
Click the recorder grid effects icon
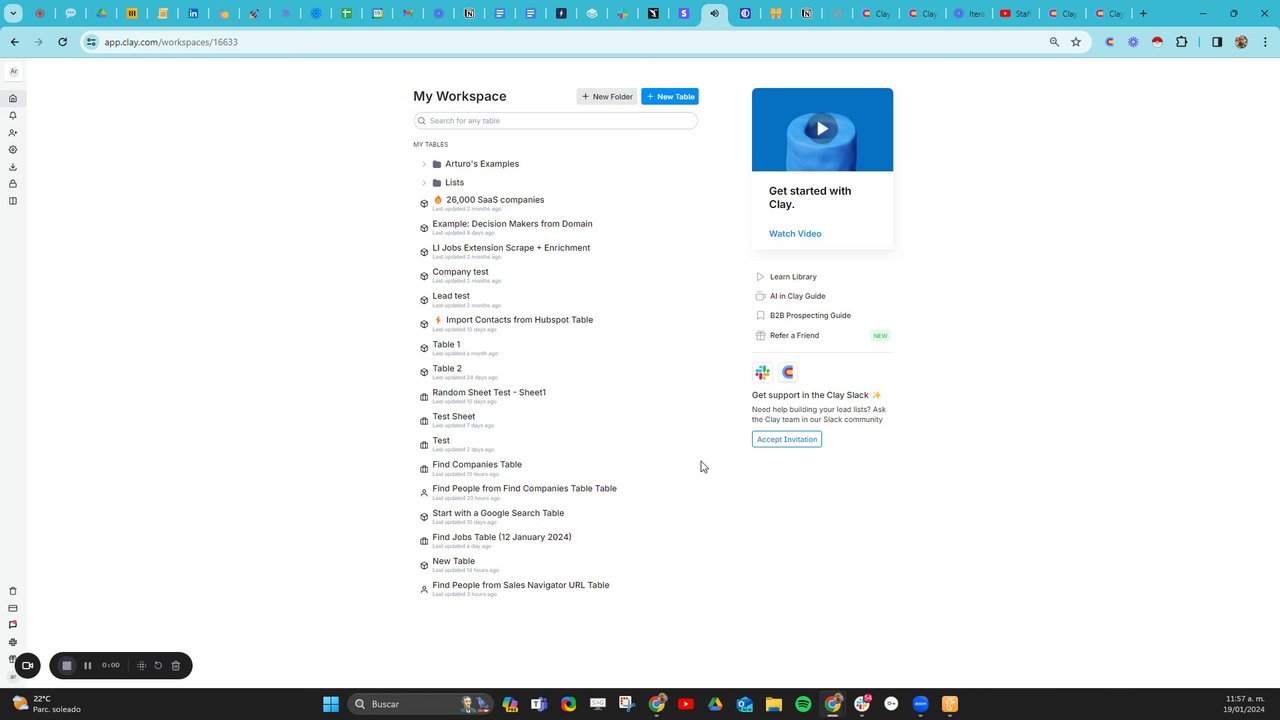(x=141, y=665)
